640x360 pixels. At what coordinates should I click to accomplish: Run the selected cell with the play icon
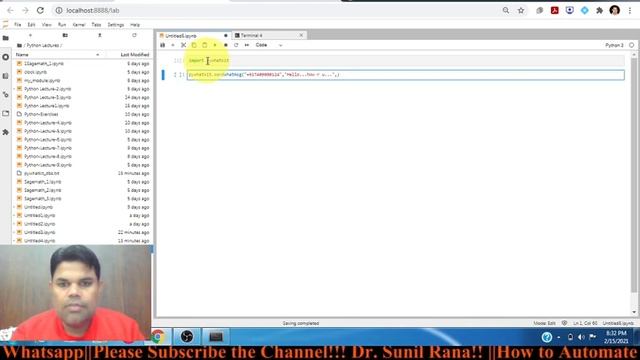click(x=215, y=45)
